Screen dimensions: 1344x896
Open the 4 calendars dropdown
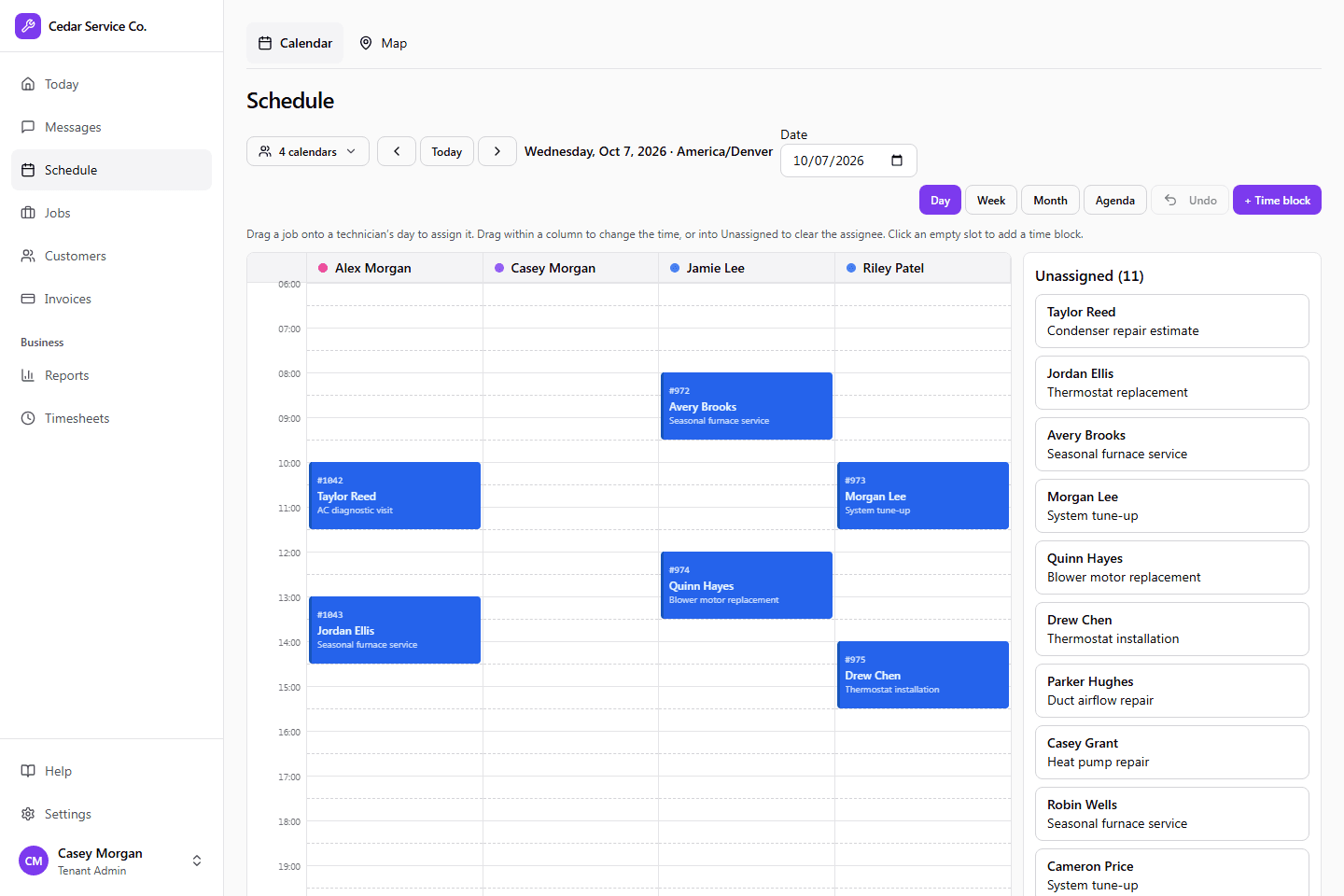[308, 151]
